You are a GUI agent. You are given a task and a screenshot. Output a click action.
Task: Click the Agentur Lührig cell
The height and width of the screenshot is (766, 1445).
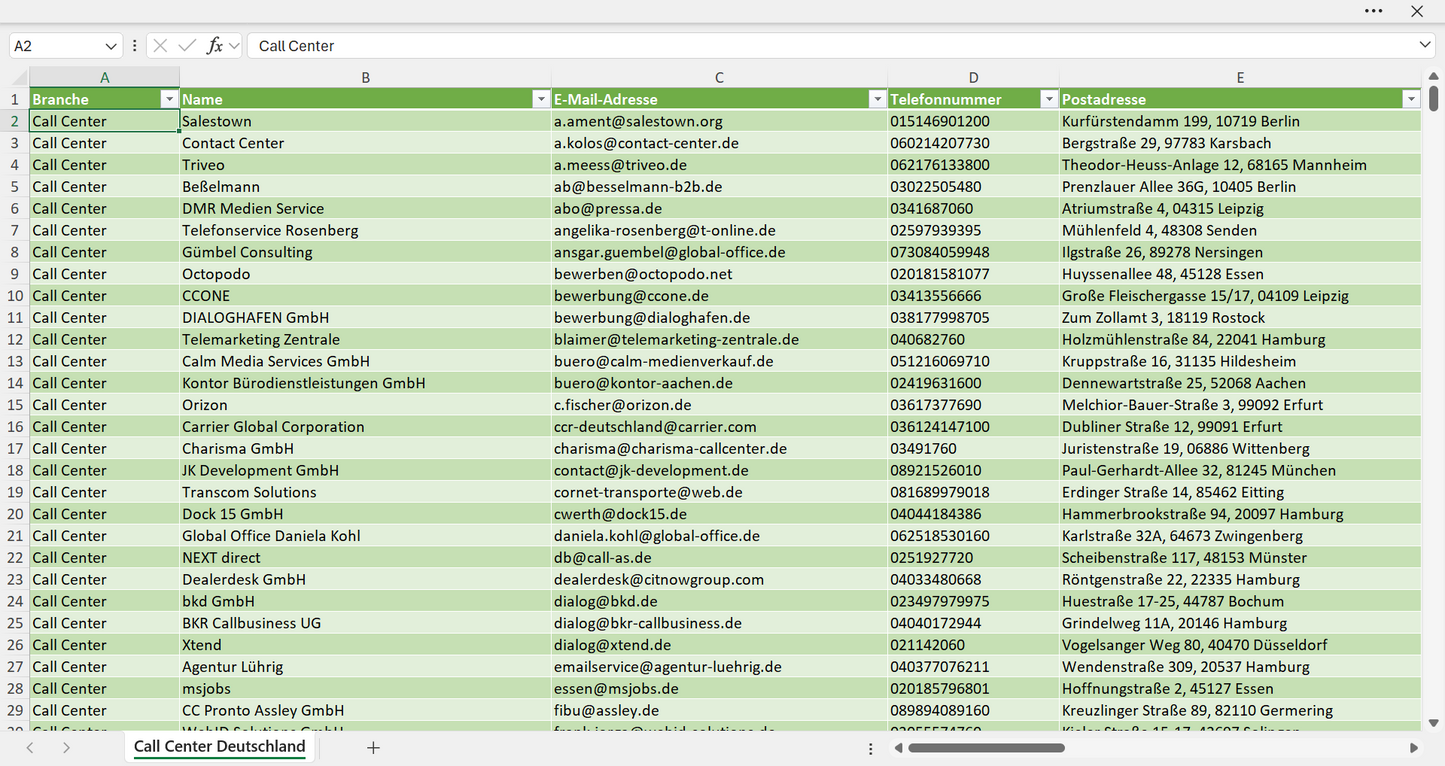365,667
